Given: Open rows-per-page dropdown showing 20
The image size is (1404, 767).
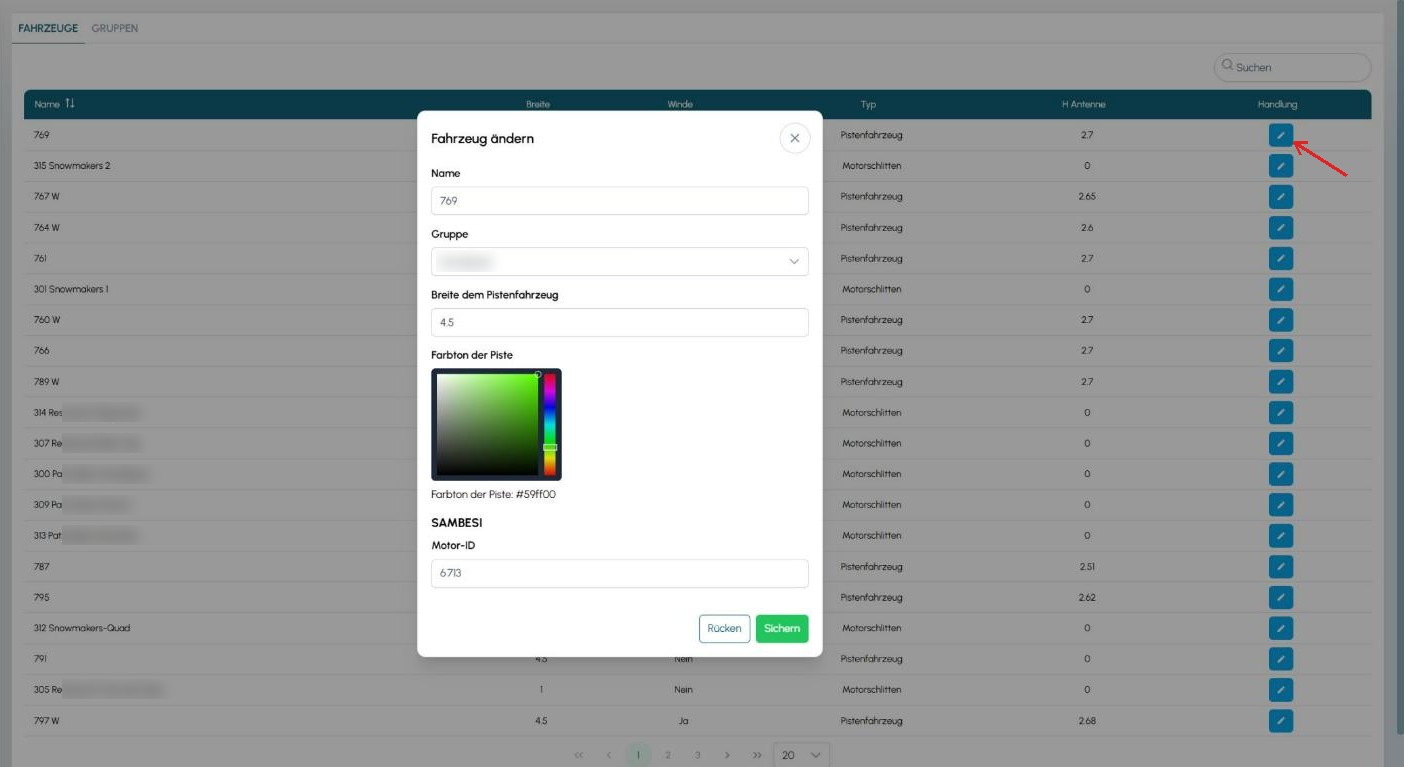Looking at the screenshot, I should coord(801,755).
